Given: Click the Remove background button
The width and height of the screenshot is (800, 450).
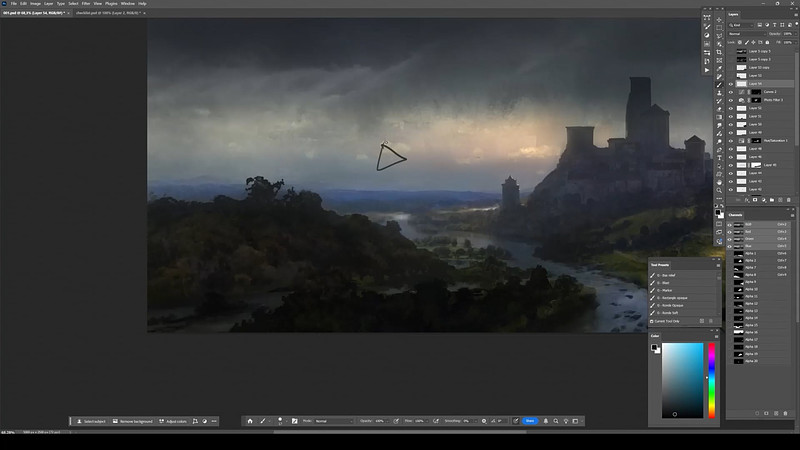Looking at the screenshot, I should (x=133, y=421).
